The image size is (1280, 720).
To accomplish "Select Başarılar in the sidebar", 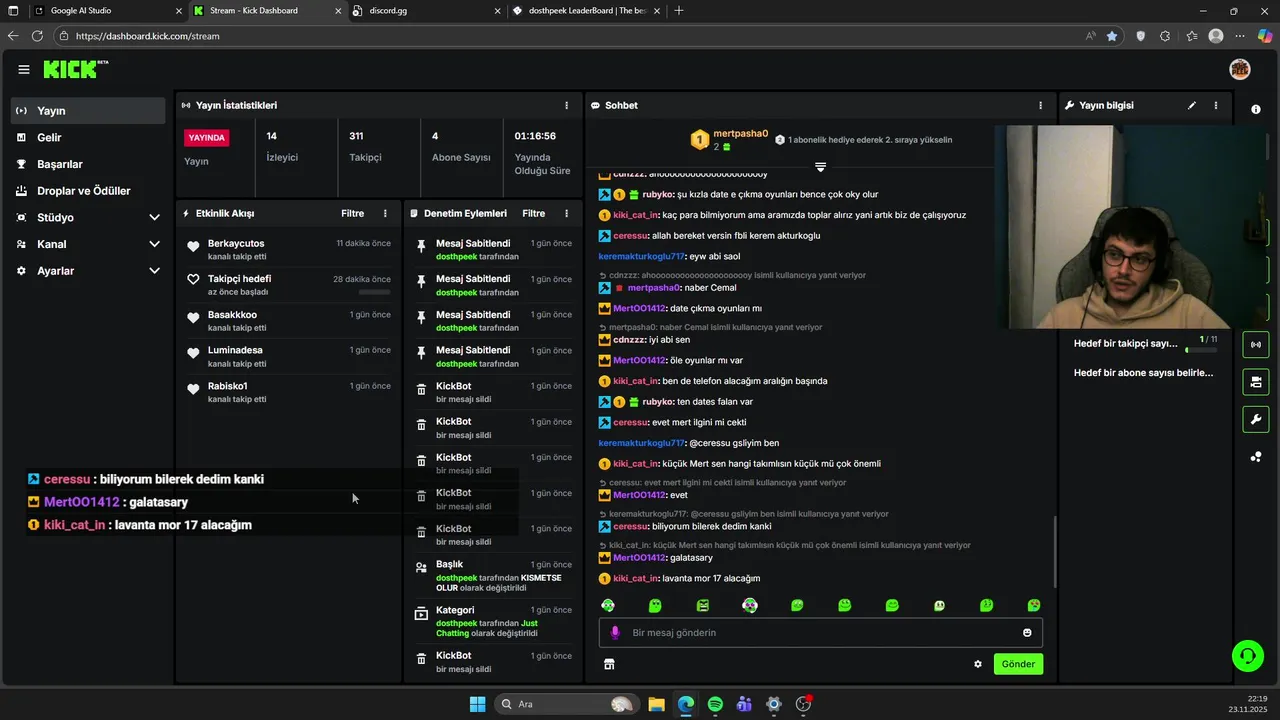I will pyautogui.click(x=88, y=164).
